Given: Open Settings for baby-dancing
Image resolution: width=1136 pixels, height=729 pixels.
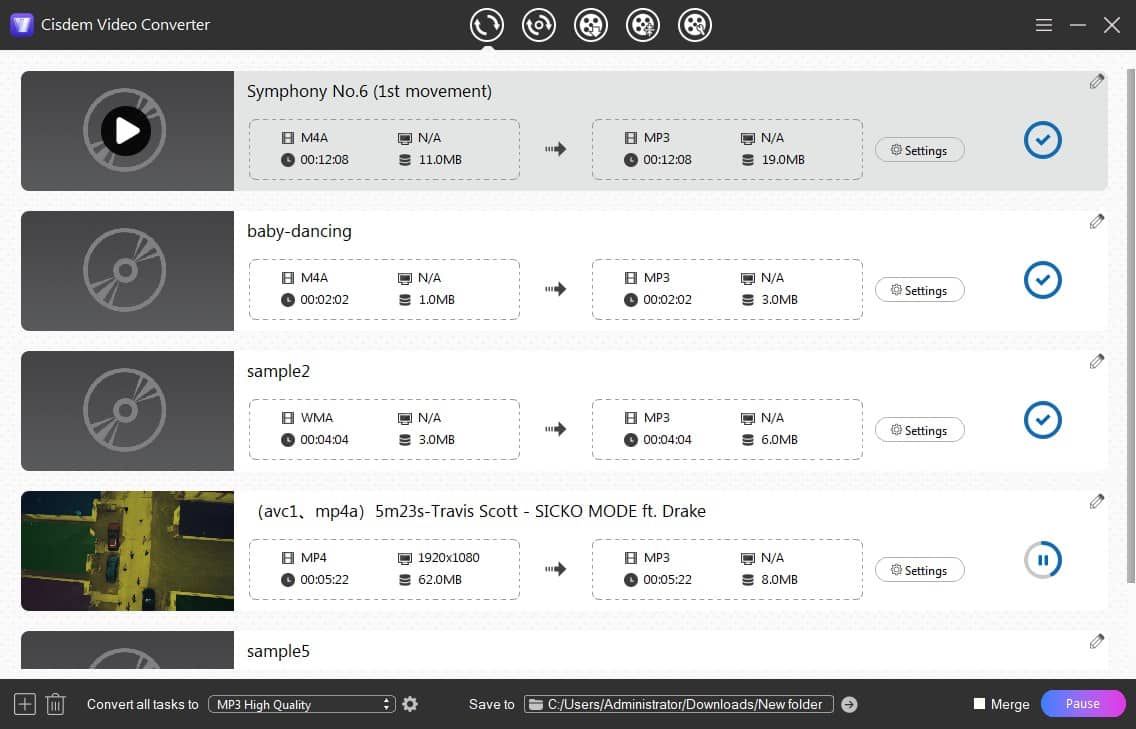Looking at the screenshot, I should 919,290.
